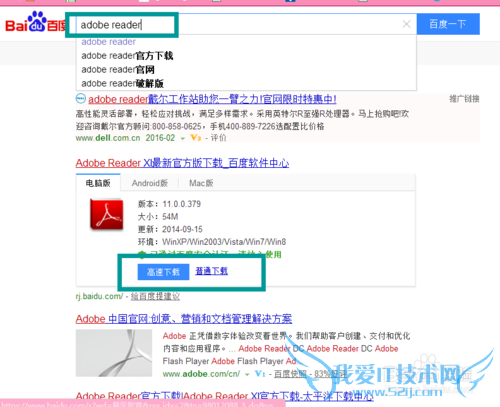Expand dropdown arrow beside dell.com.cn date

pyautogui.click(x=183, y=139)
